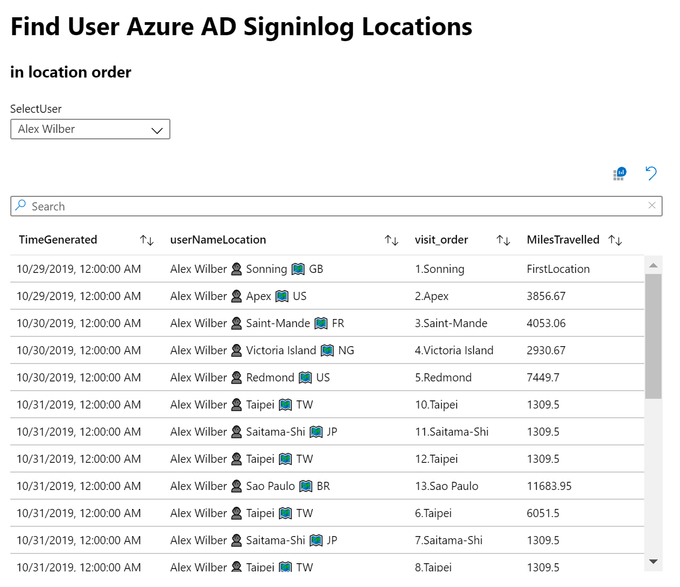Click TimeGenerated cell in Redmond row
Viewport: 680px width, 587px height.
78,377
